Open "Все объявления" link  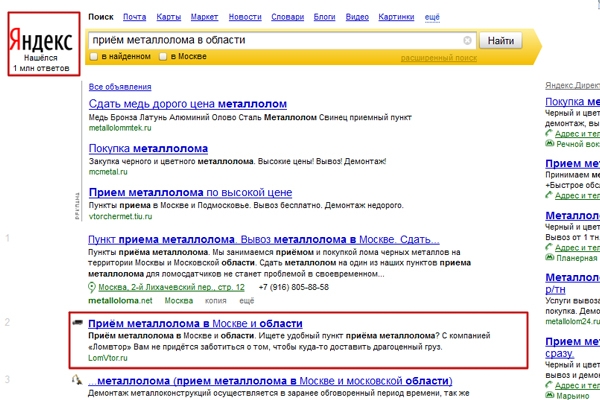tap(119, 85)
